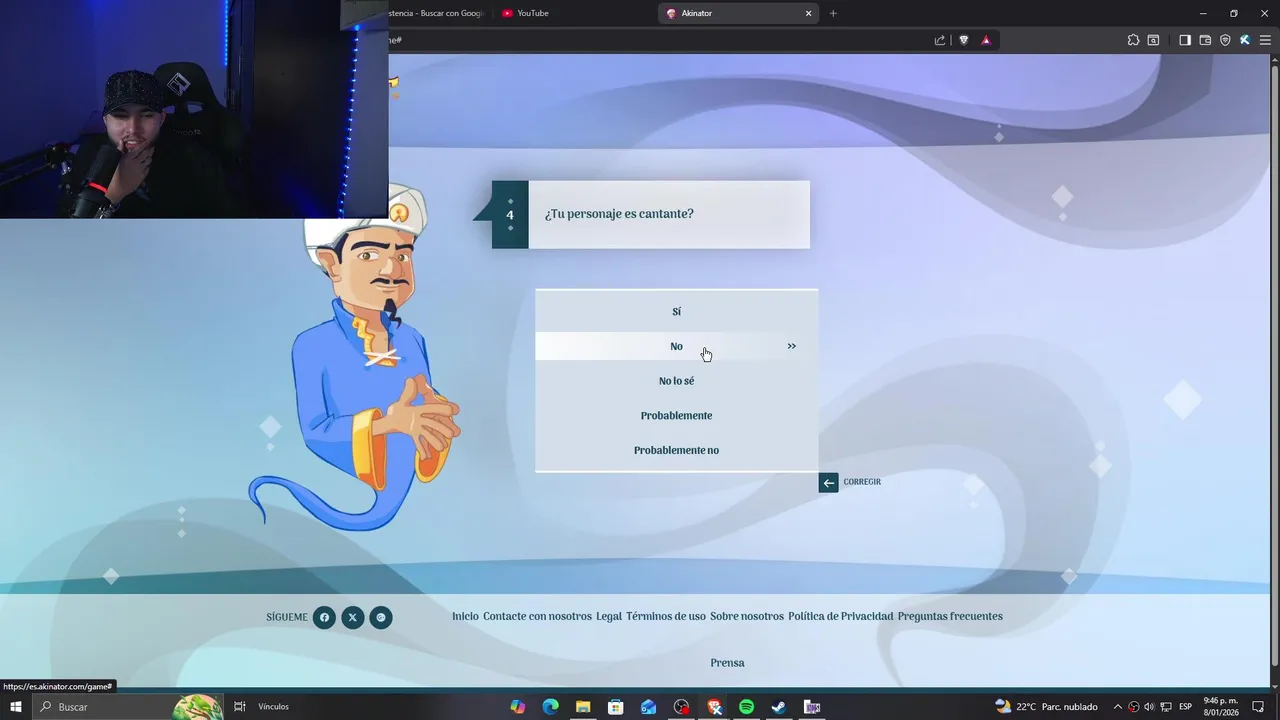Select the "Probablemente no" answer
The width and height of the screenshot is (1280, 720).
[x=676, y=450]
